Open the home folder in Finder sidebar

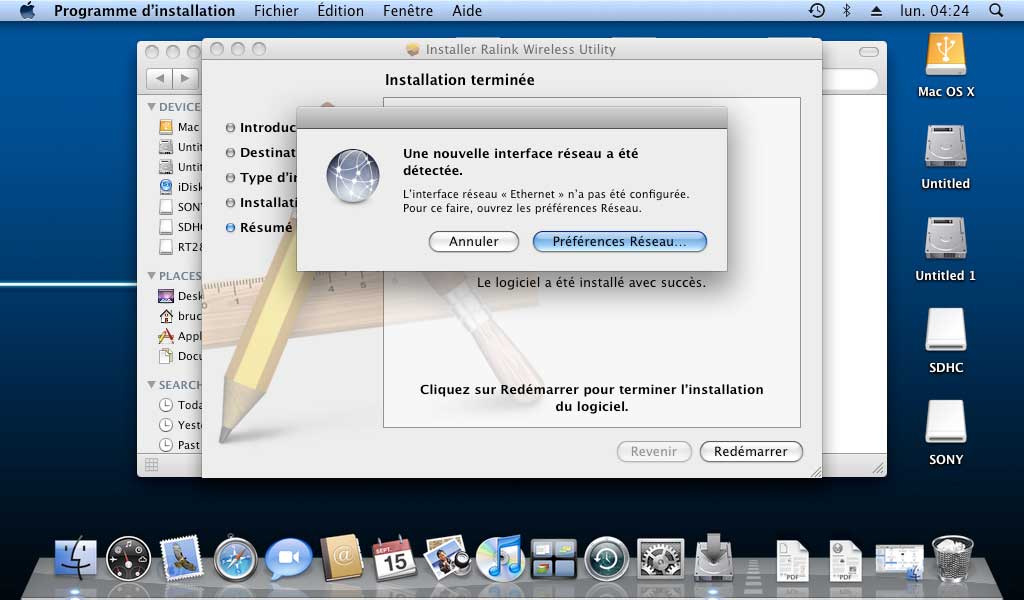coord(180,316)
